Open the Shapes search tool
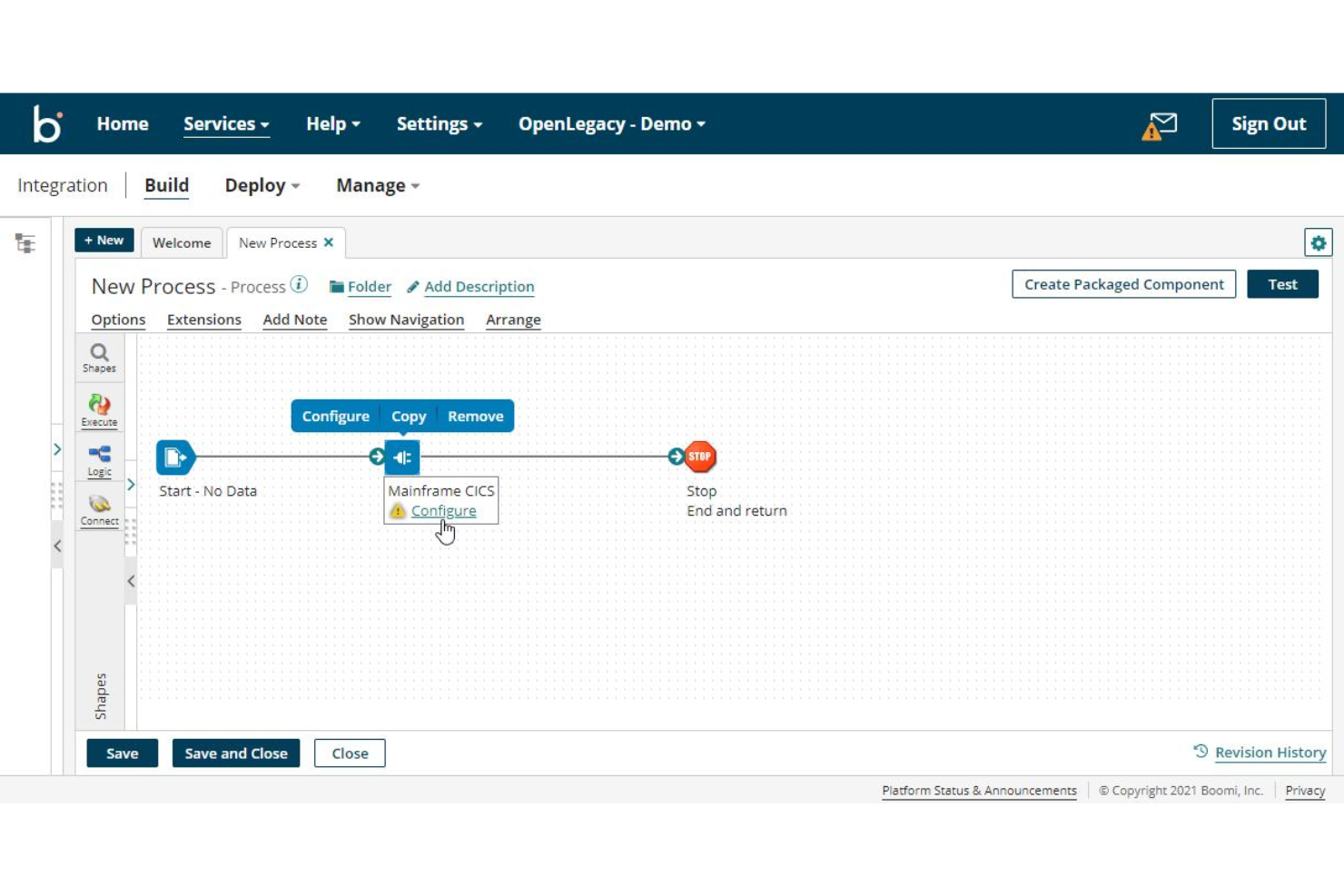 coord(99,358)
